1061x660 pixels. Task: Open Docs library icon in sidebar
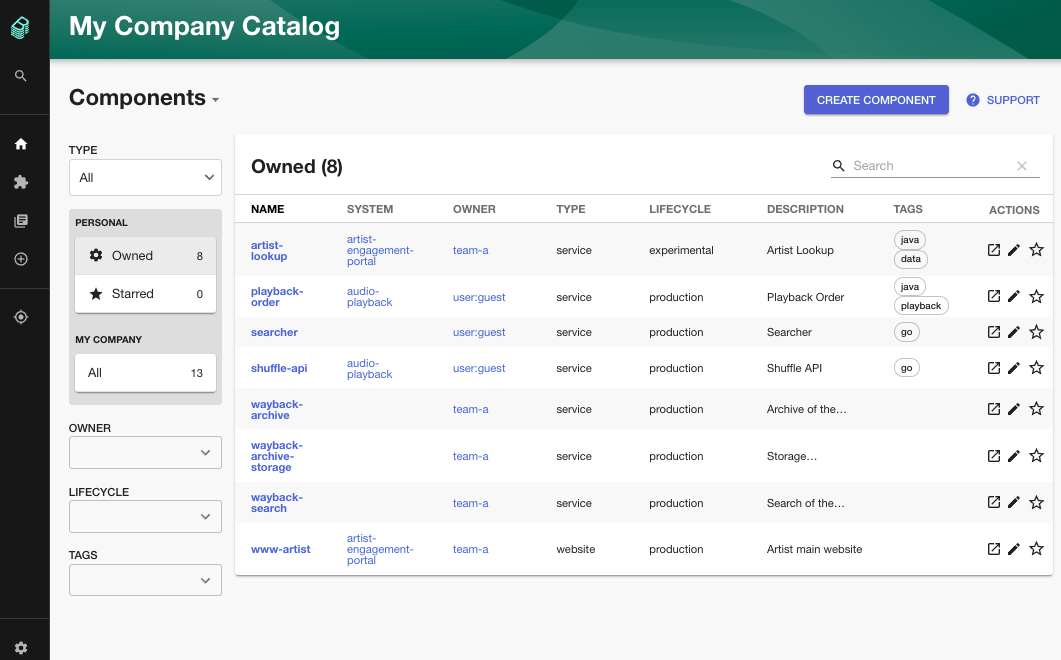coord(21,221)
